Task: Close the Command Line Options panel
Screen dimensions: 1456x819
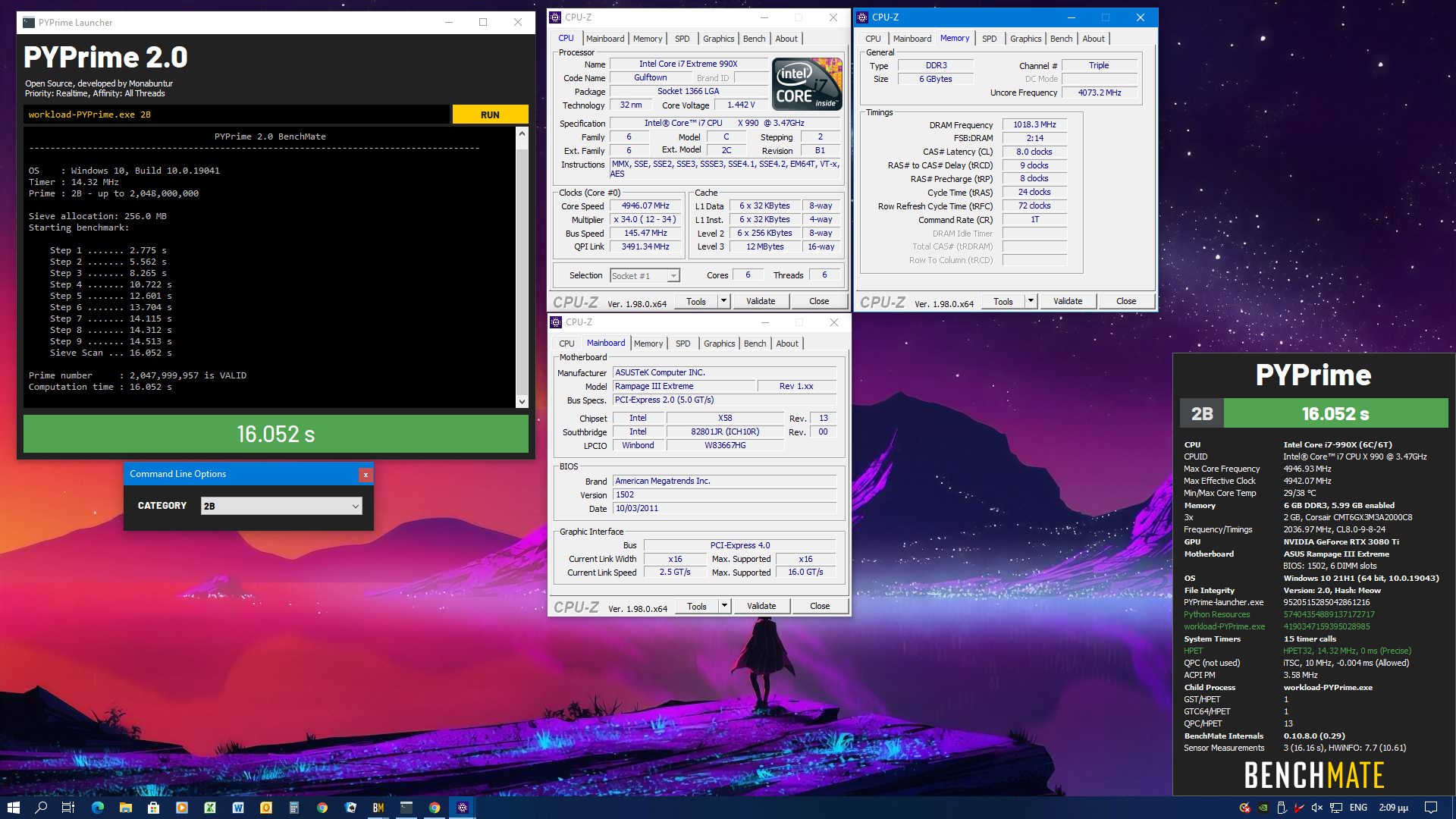Action: coord(366,475)
